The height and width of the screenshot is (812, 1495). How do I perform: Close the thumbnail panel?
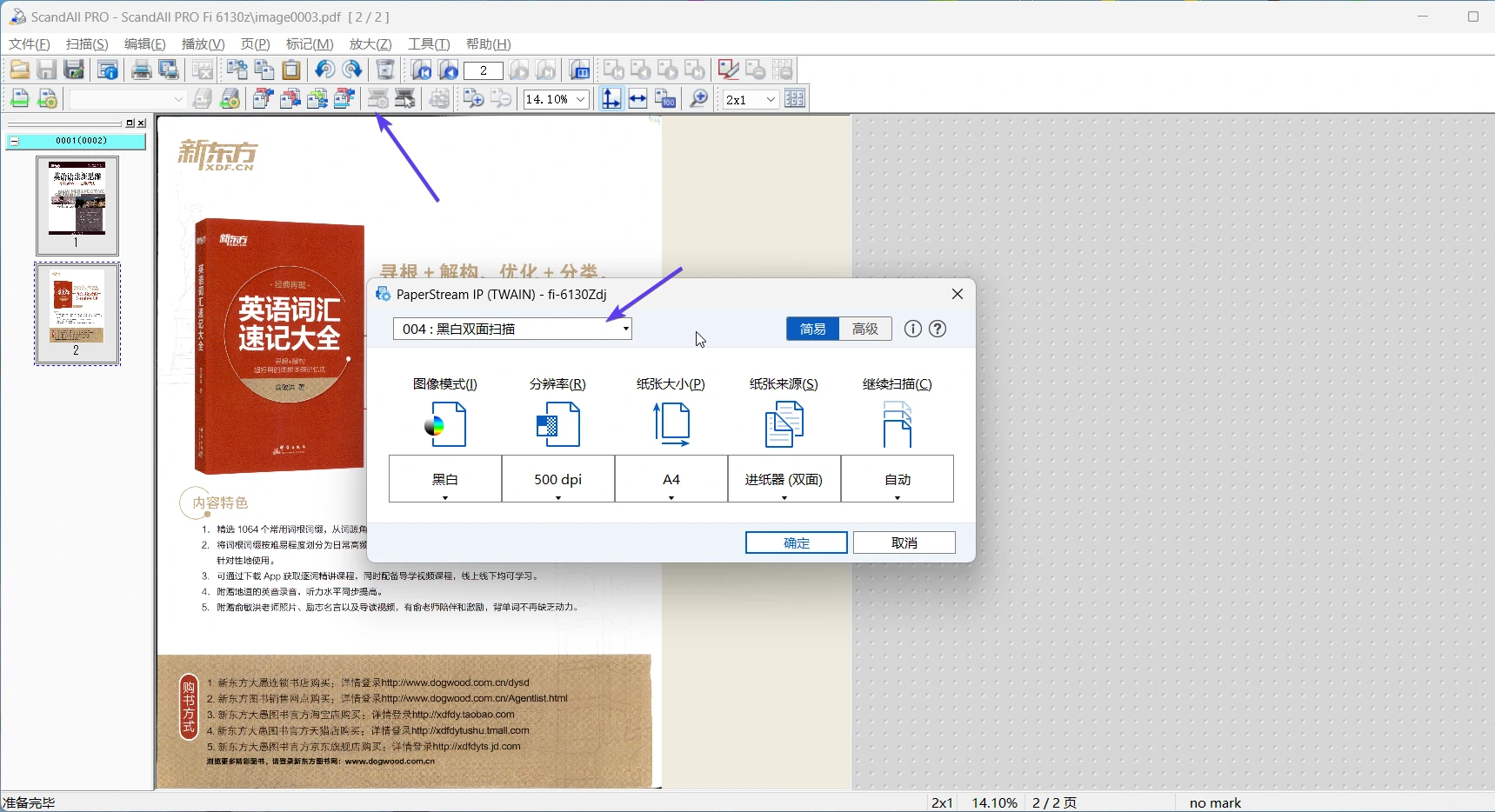pos(142,123)
